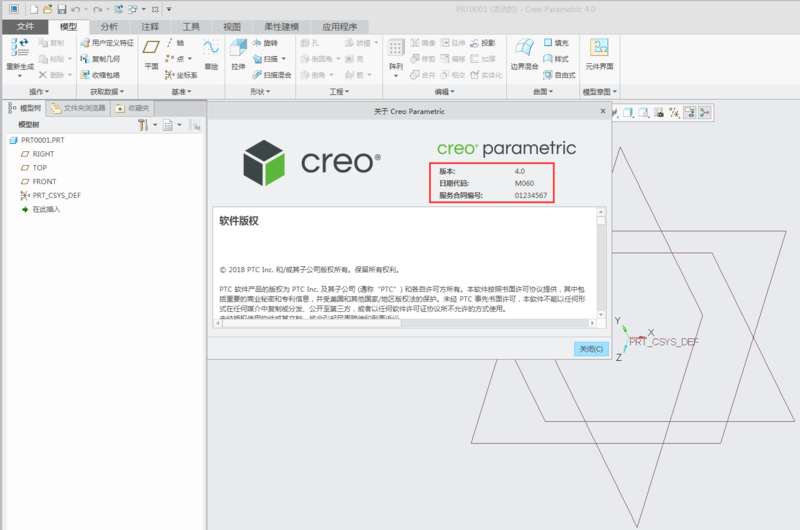The image size is (800, 530).
Task: Click the Regenerate icon in quick access toolbar
Action: (118, 9)
